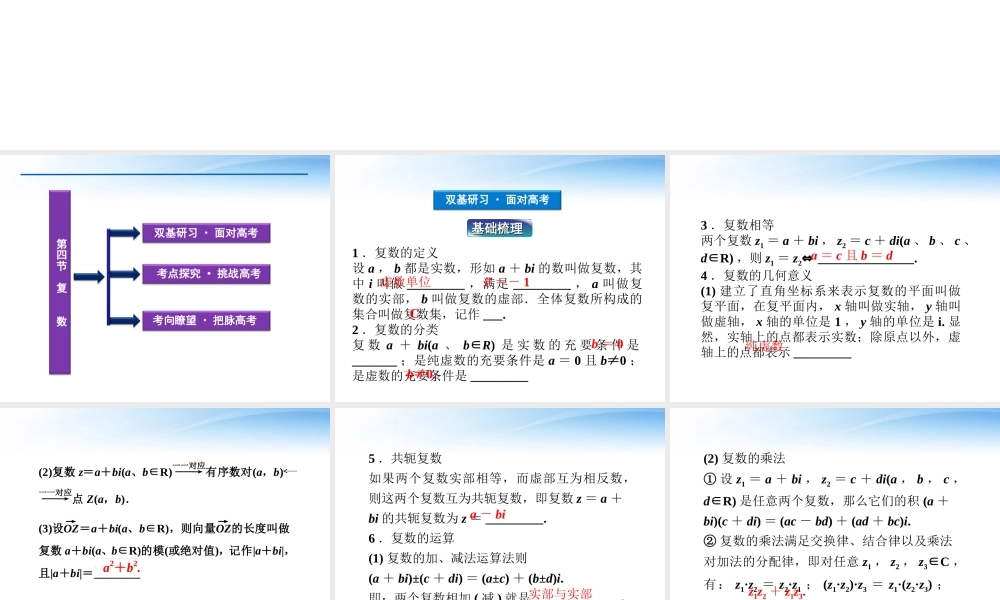Select the heading 5．共轭复数
The image size is (1000, 600).
tap(405, 458)
